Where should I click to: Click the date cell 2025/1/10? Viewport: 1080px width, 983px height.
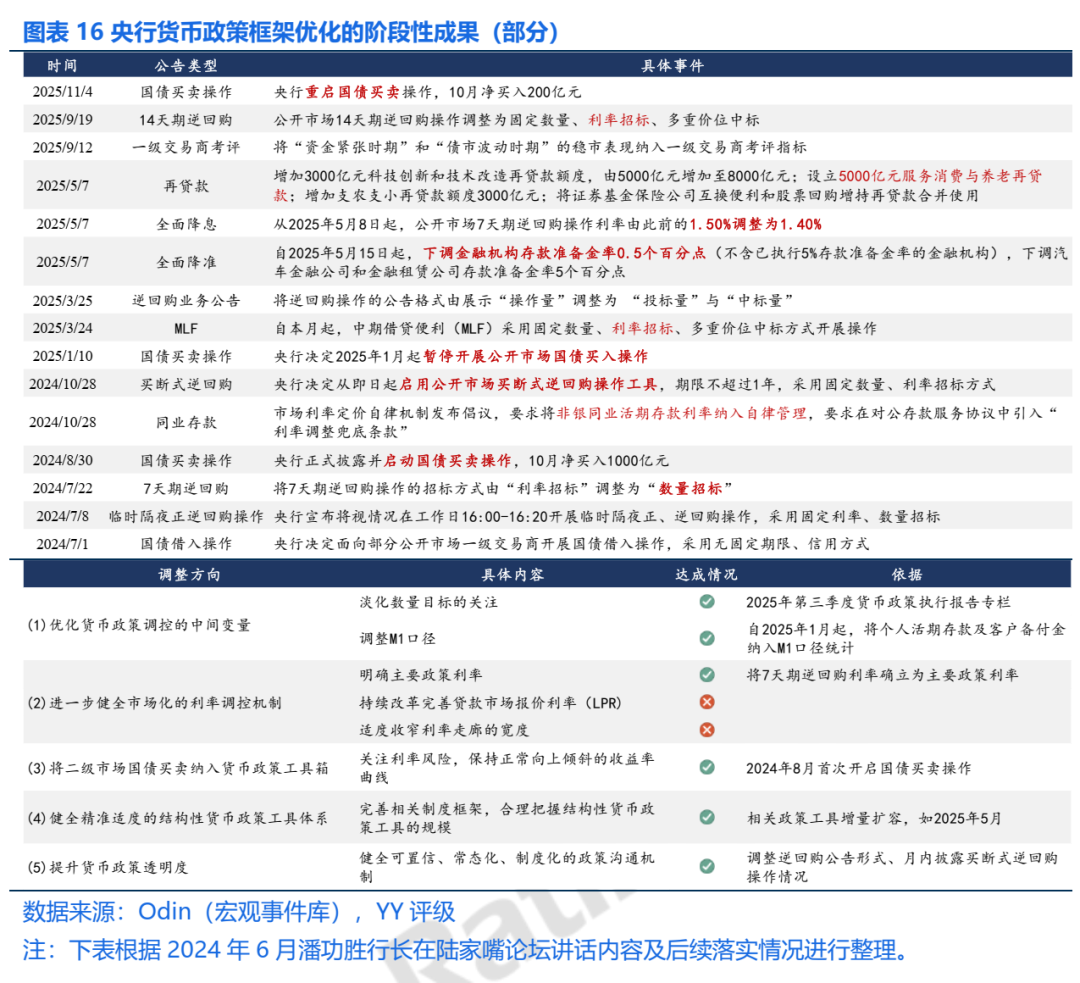pyautogui.click(x=63, y=356)
